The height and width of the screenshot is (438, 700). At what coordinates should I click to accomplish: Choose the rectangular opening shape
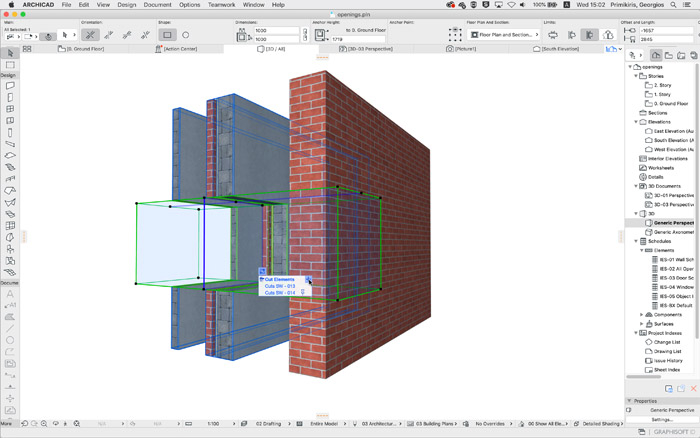168,35
